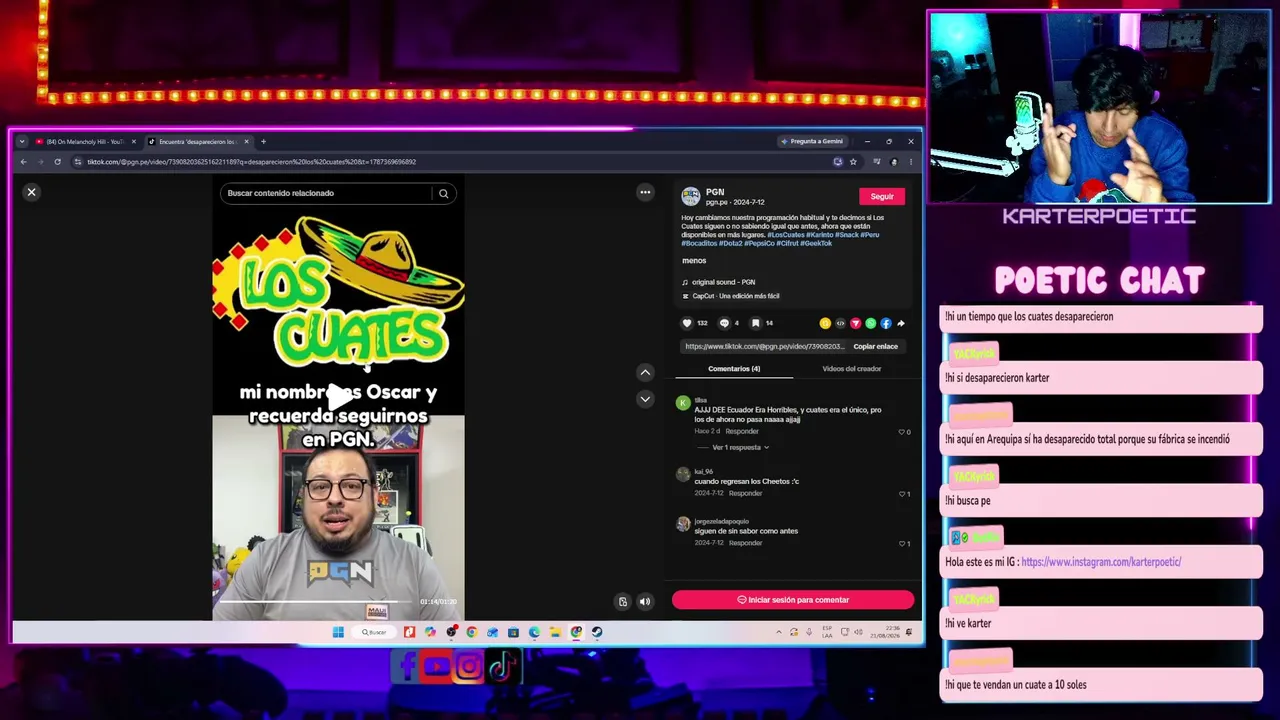Open Steam from the taskbar
1280x720 pixels.
tap(597, 632)
